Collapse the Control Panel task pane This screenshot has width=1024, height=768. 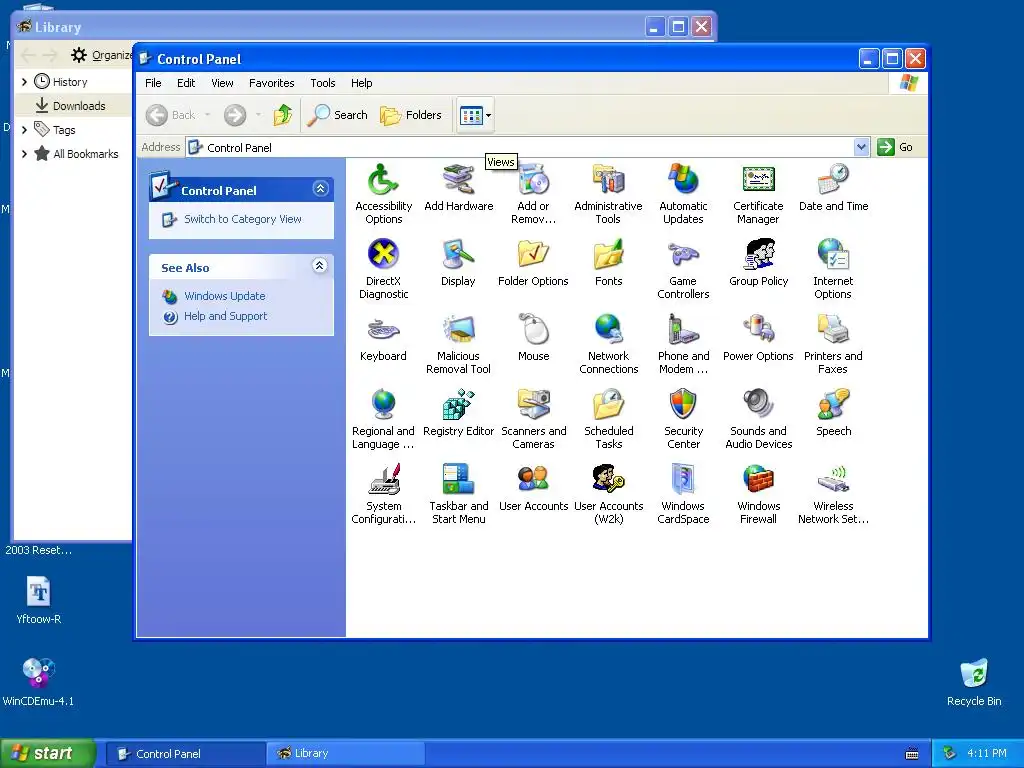[320, 189]
